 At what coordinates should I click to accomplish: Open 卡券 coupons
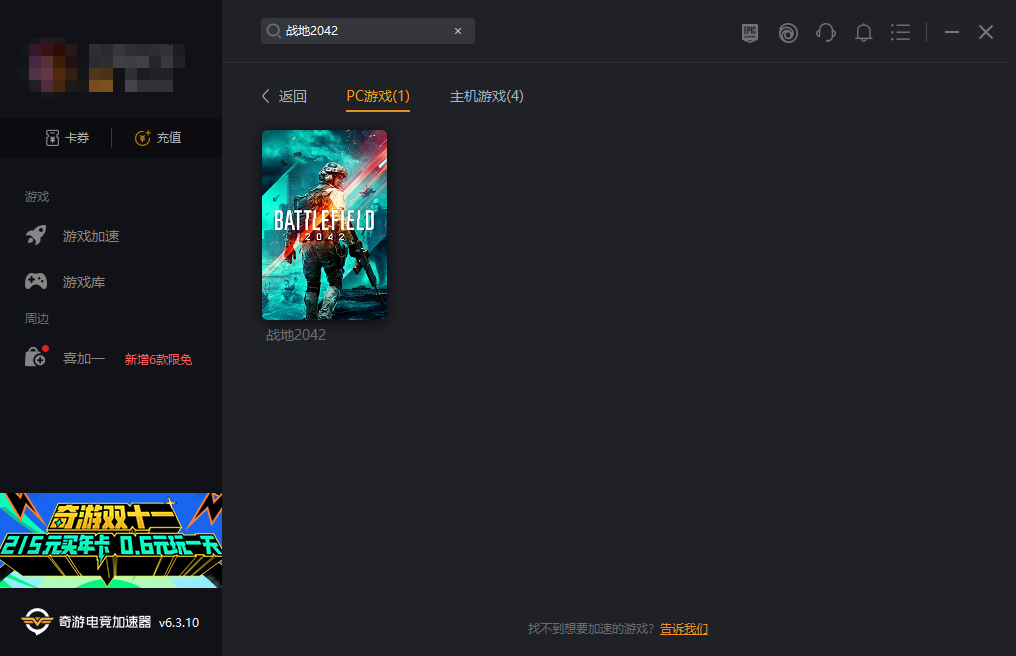pos(67,138)
